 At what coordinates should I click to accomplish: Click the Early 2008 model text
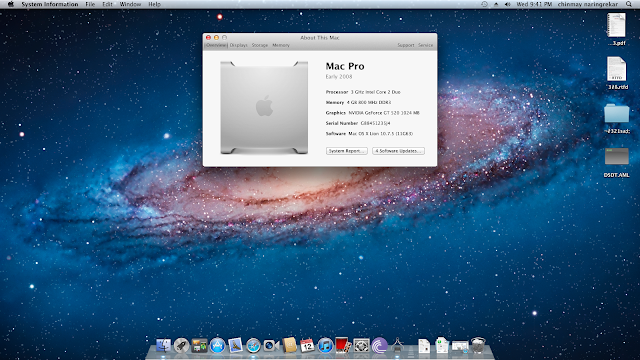tap(339, 77)
